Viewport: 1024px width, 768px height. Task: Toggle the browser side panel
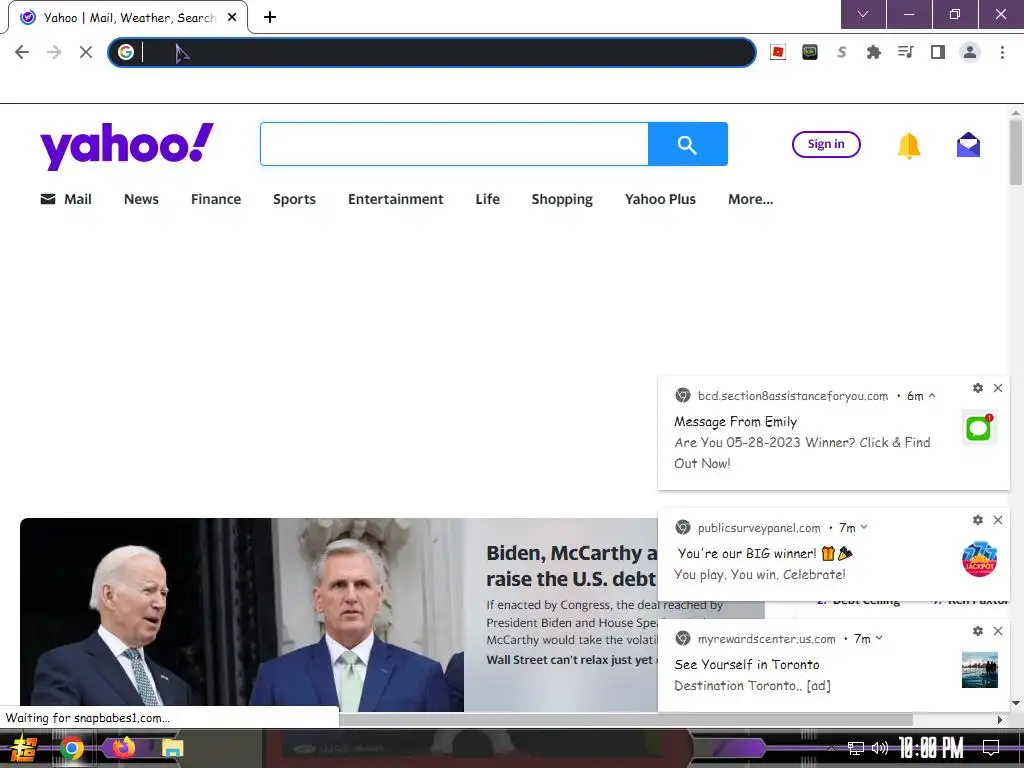(938, 52)
